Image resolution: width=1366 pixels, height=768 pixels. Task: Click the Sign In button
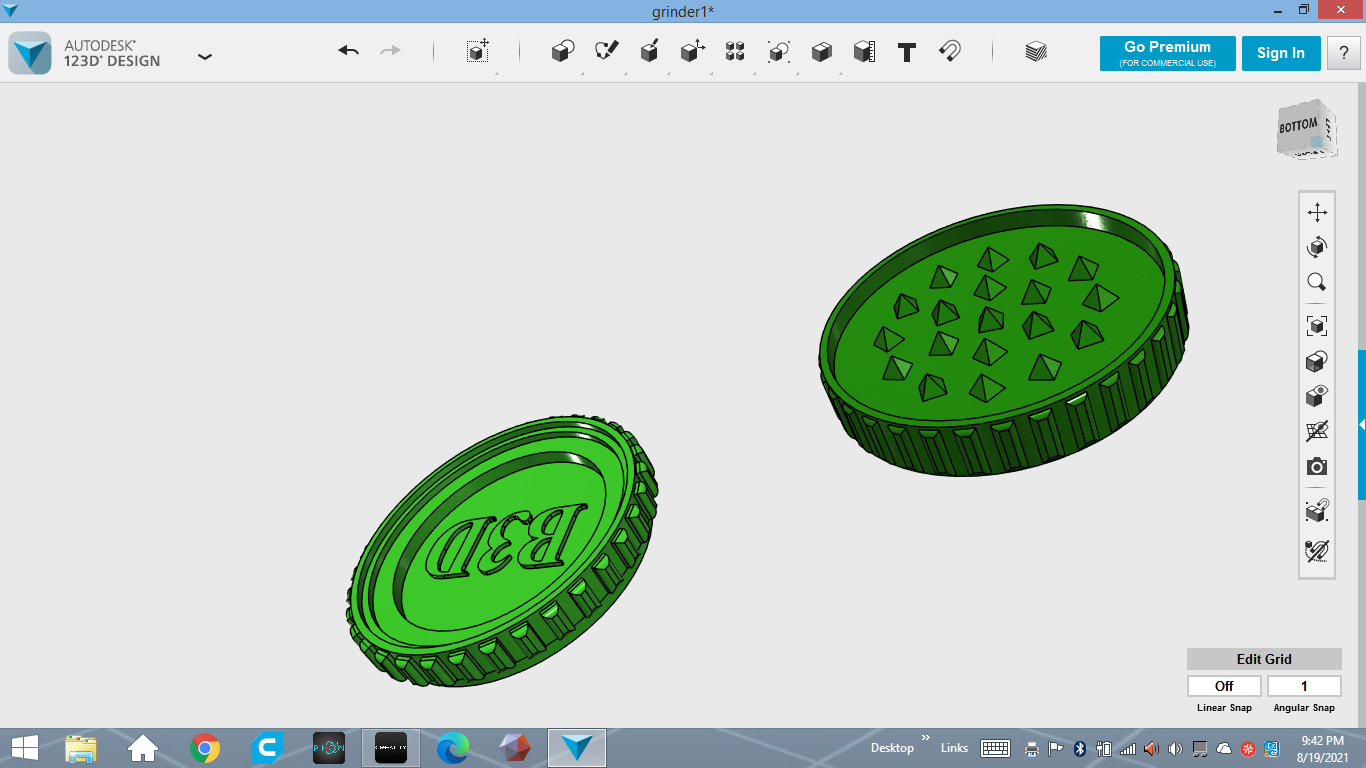[x=1281, y=53]
